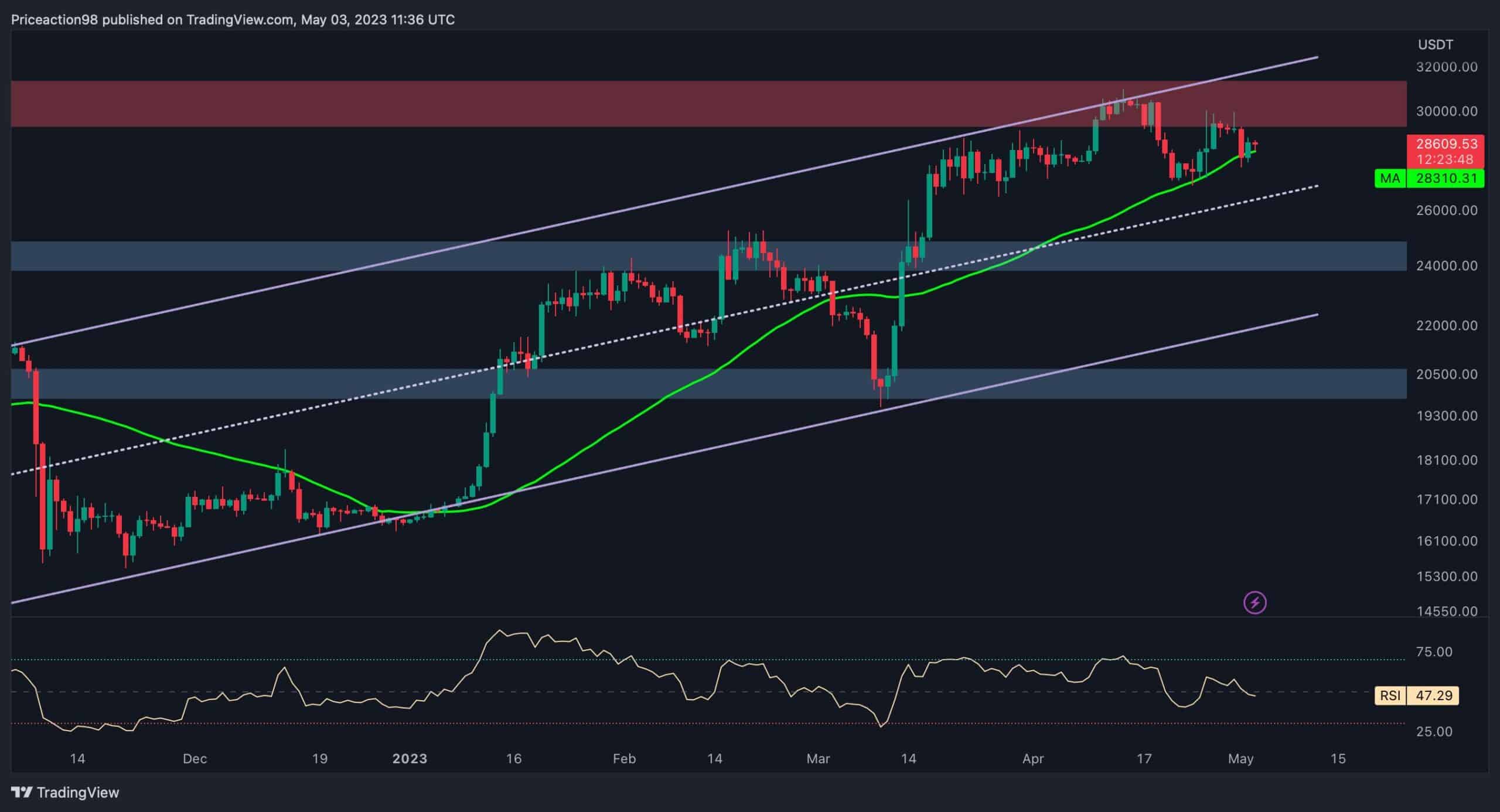
Task: Expand the USDT price scale label
Action: pyautogui.click(x=1434, y=44)
